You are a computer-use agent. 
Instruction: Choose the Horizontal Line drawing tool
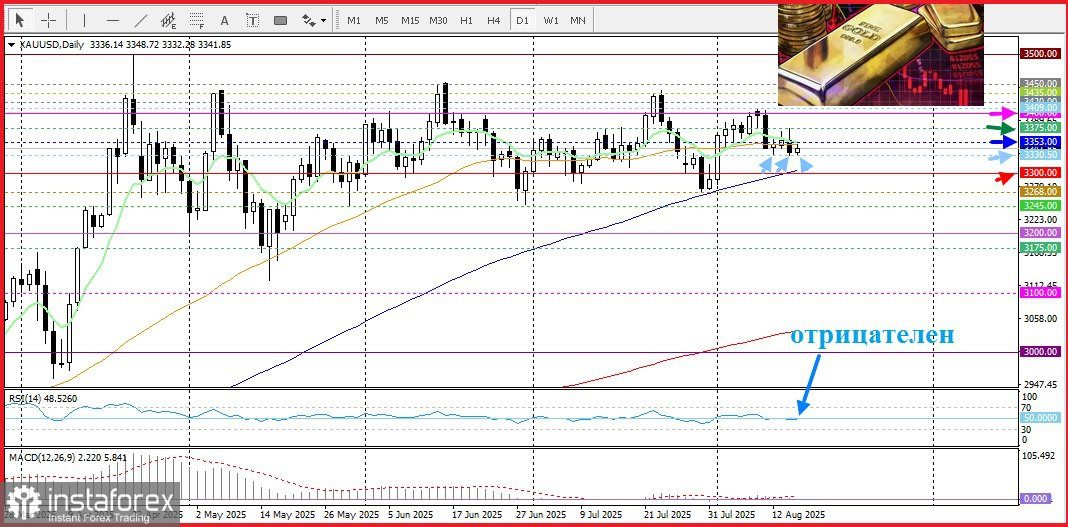(x=113, y=20)
